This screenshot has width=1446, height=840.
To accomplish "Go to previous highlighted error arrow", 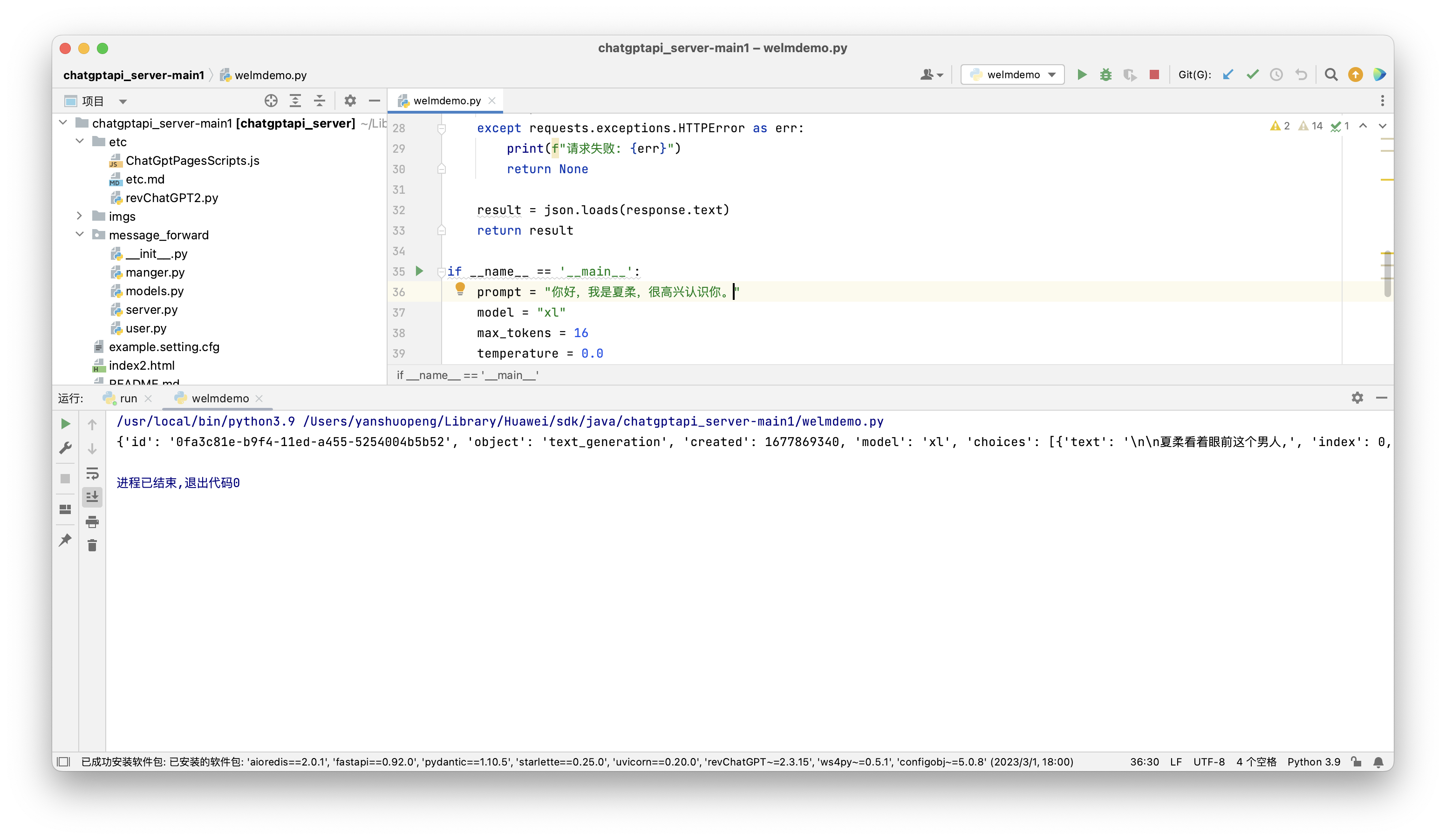I will tap(1363, 126).
